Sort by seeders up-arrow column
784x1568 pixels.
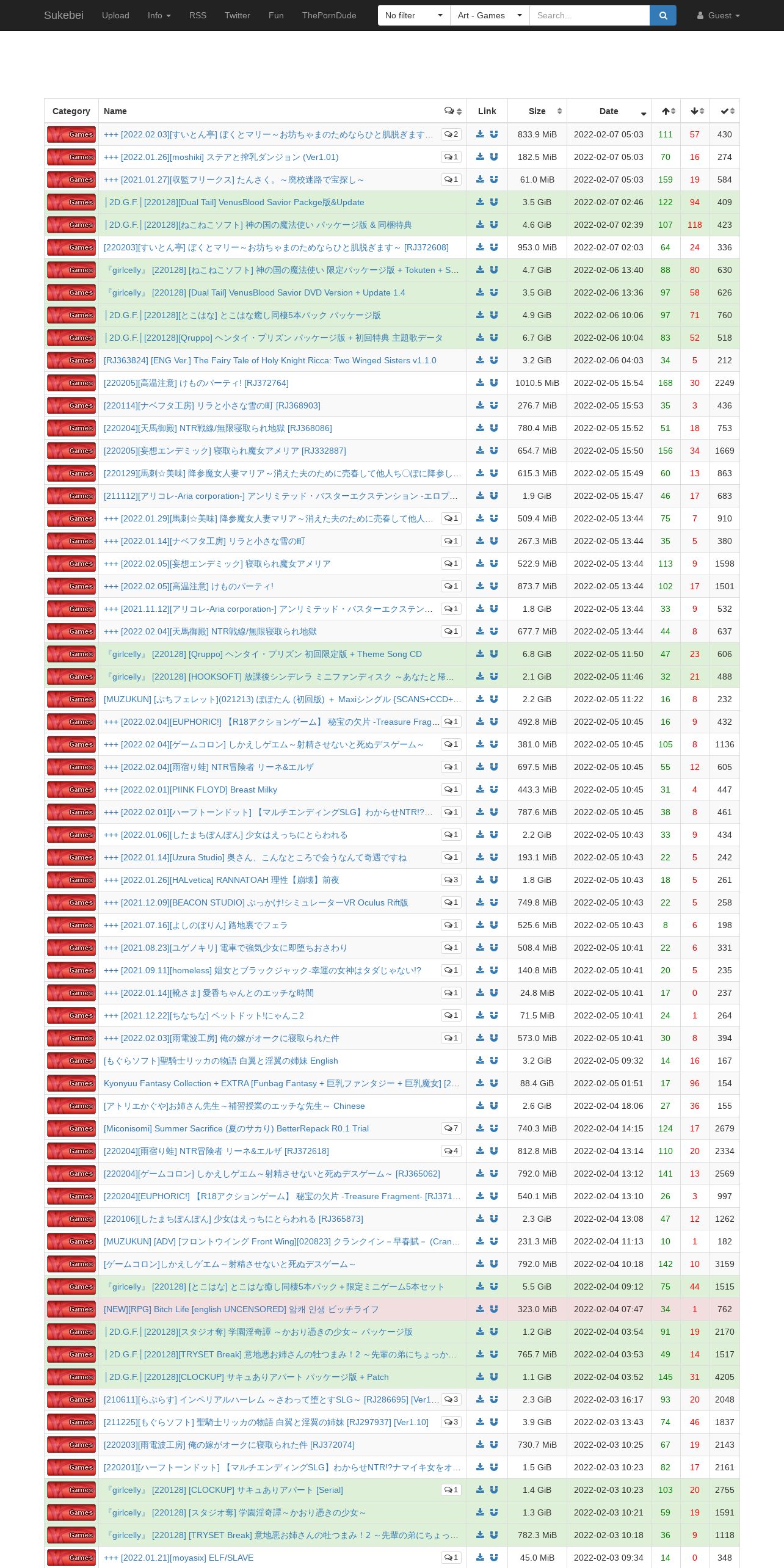pyautogui.click(x=666, y=111)
